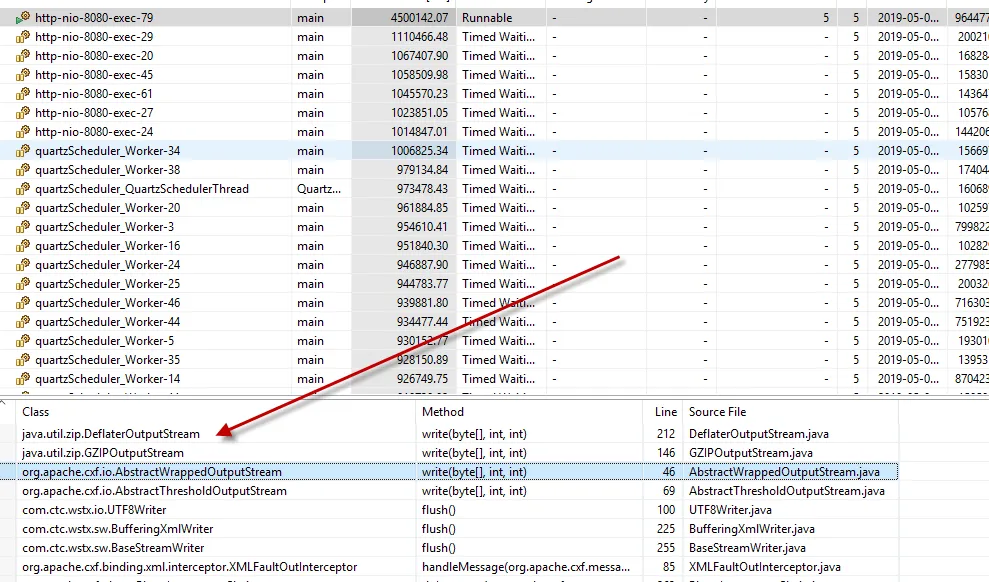The width and height of the screenshot is (989, 582).
Task: Click DeflaterOutputStream.java source file cell
Action: [759, 434]
